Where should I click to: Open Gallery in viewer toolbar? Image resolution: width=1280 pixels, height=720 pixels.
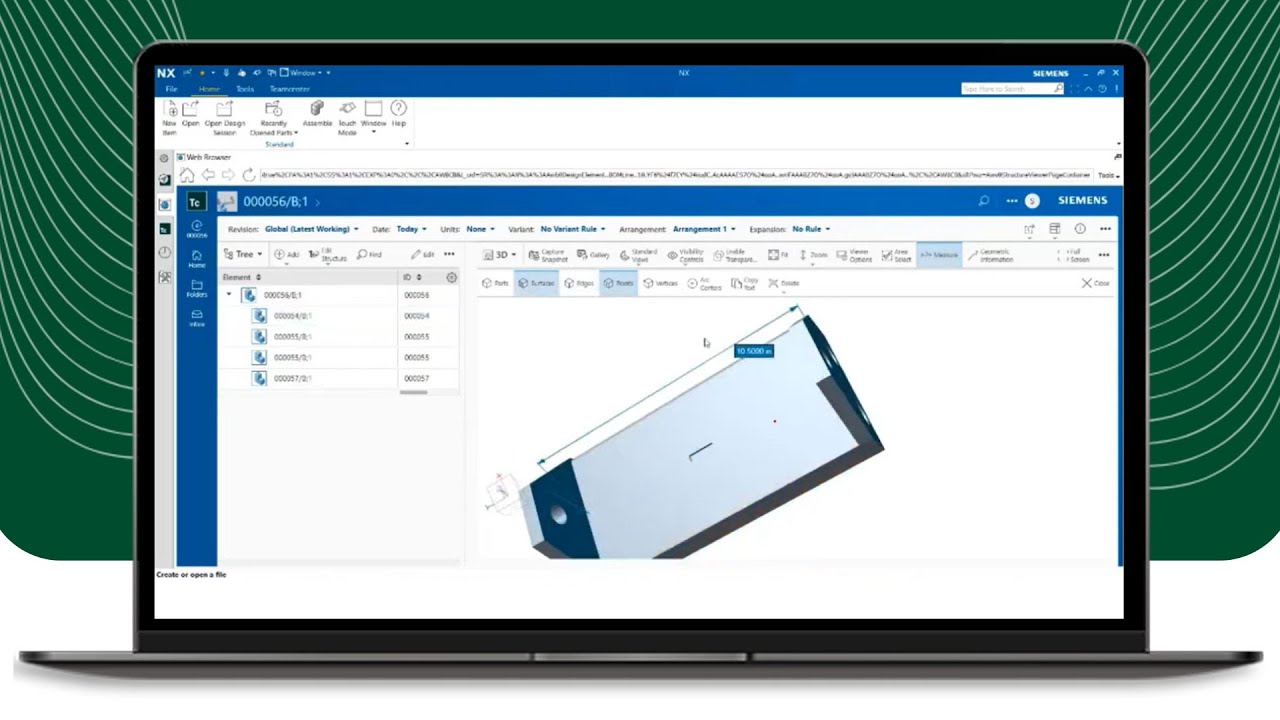(x=592, y=255)
